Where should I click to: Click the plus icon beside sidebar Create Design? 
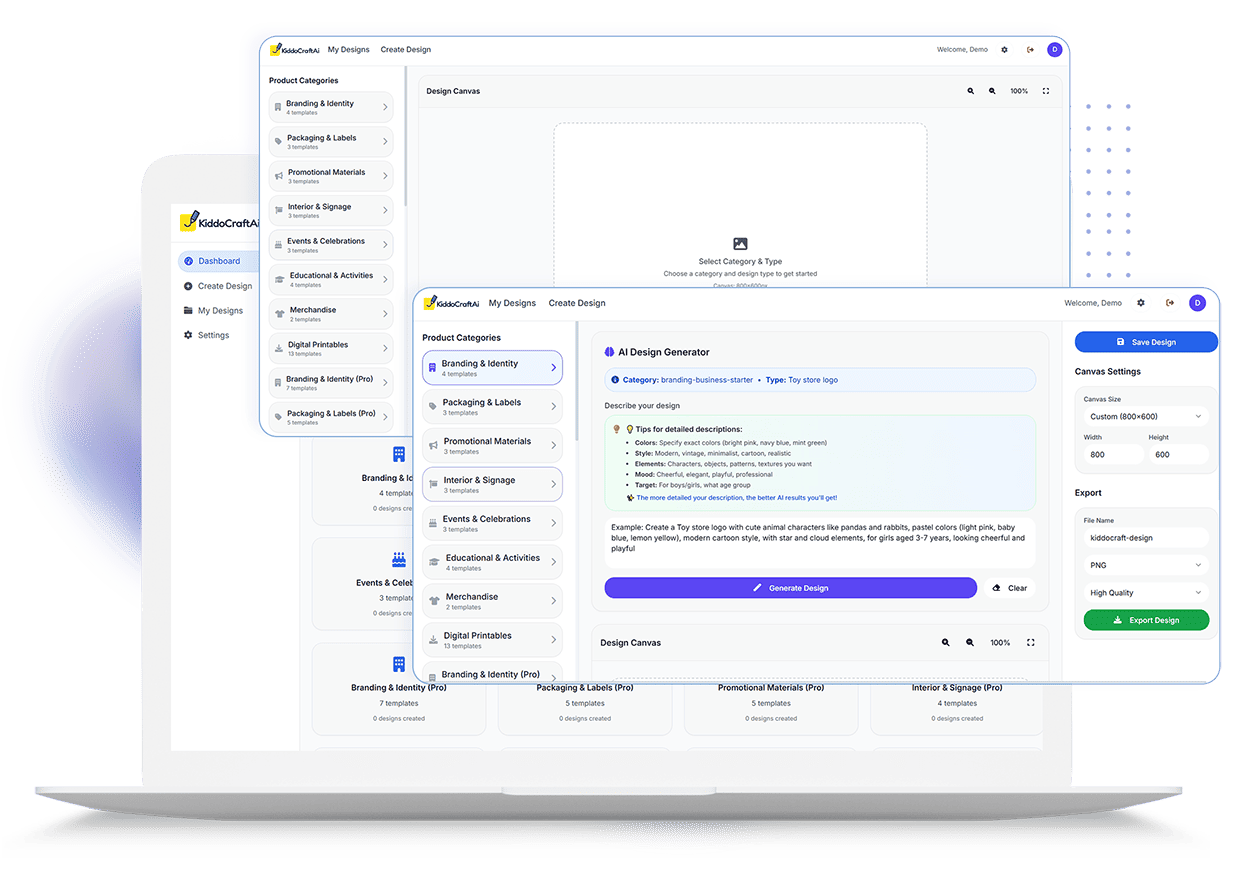coord(188,286)
